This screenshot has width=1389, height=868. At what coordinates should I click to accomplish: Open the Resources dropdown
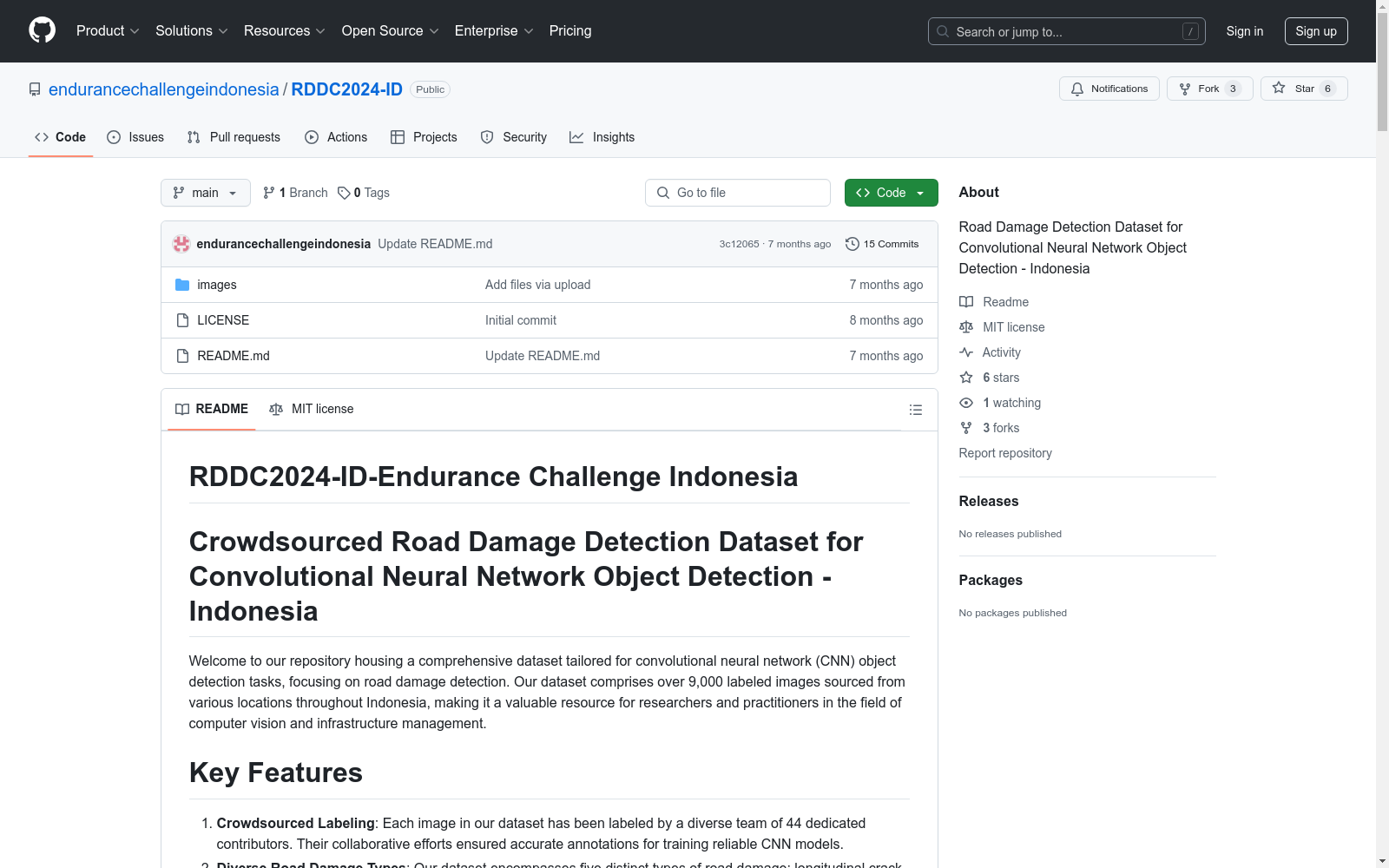[x=285, y=30]
